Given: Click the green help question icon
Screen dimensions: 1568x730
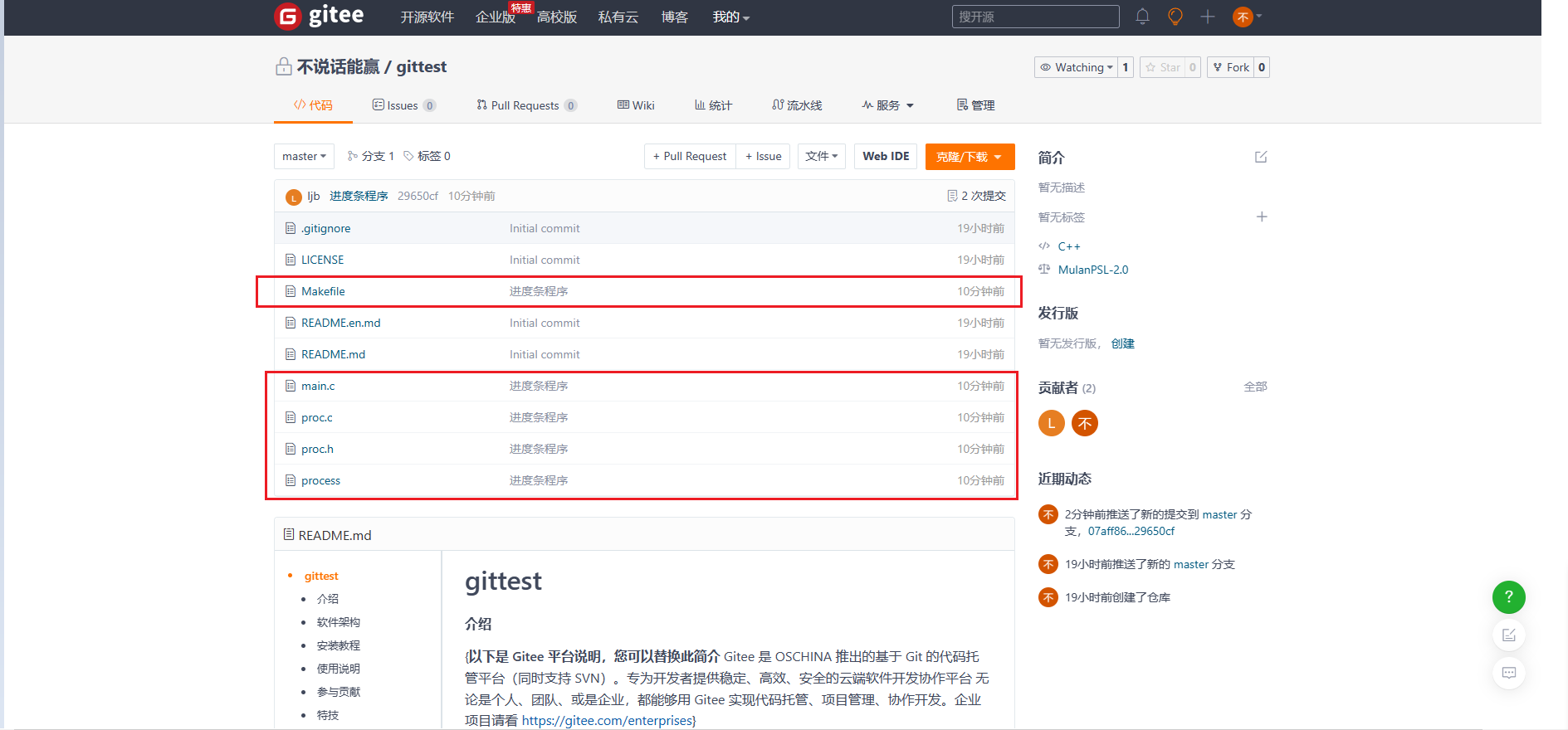Looking at the screenshot, I should pyautogui.click(x=1508, y=596).
